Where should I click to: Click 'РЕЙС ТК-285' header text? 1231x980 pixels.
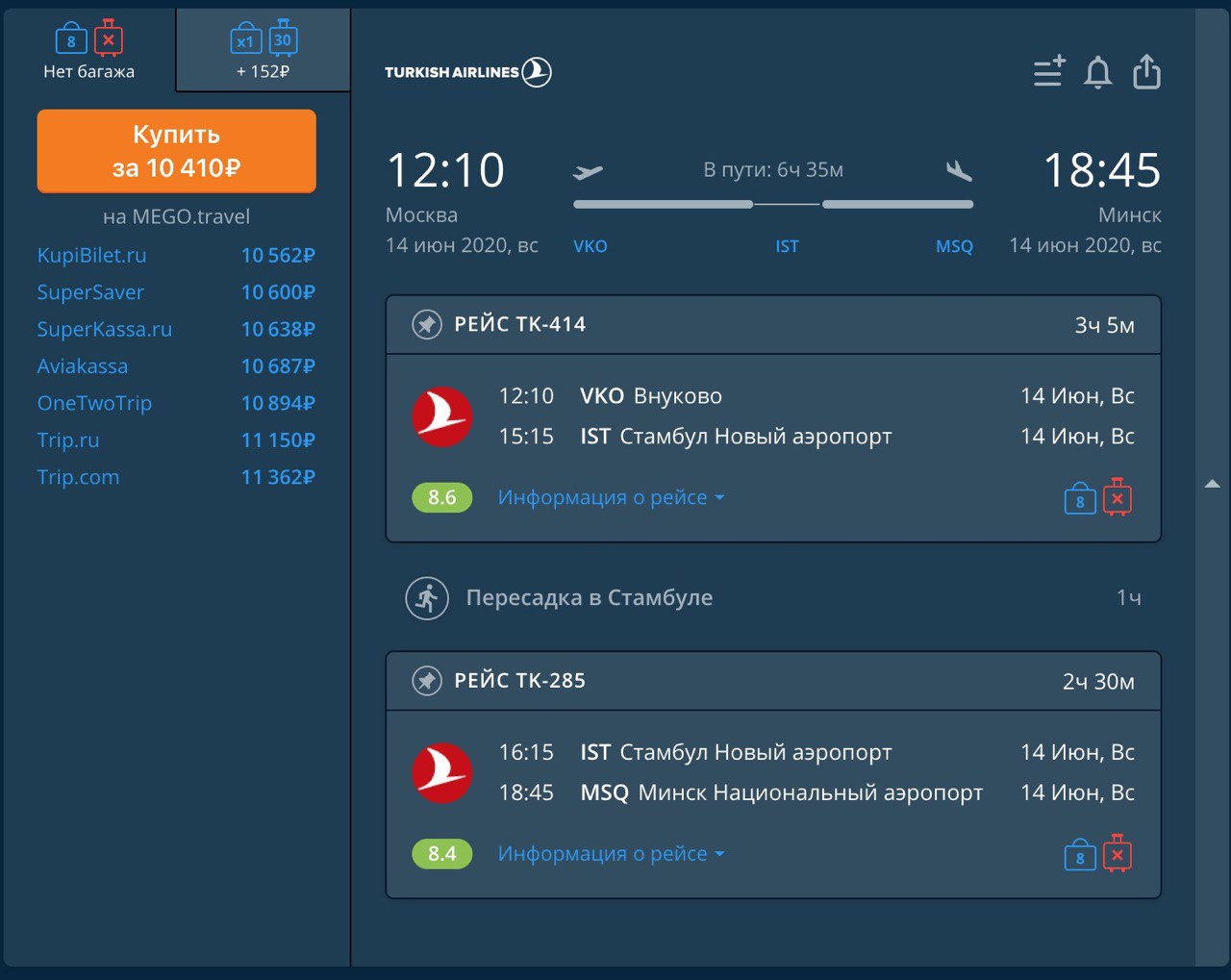(x=519, y=681)
